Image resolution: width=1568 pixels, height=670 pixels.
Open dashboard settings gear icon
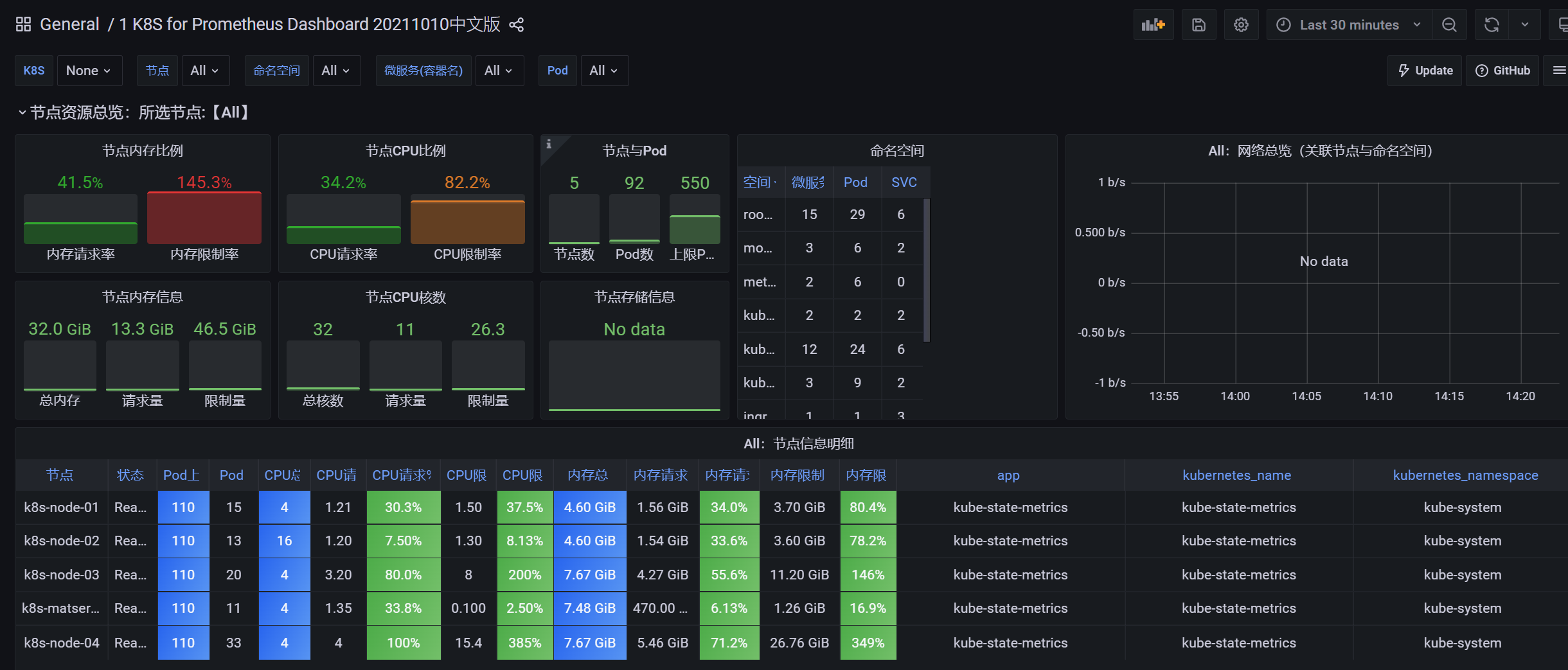[1241, 25]
